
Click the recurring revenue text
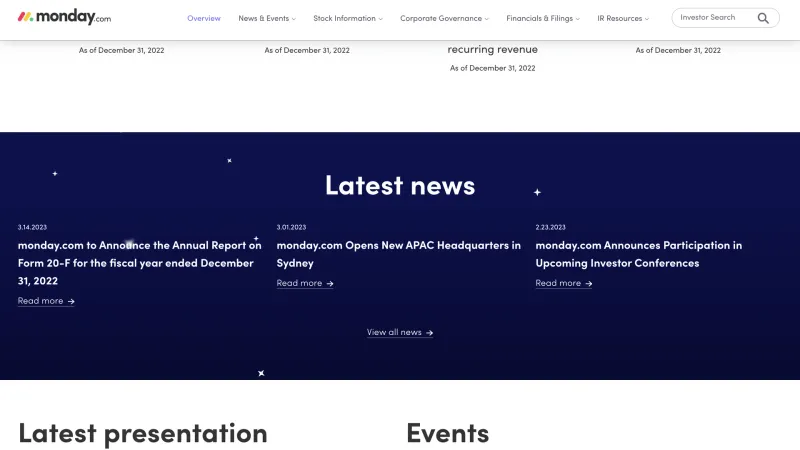492,49
